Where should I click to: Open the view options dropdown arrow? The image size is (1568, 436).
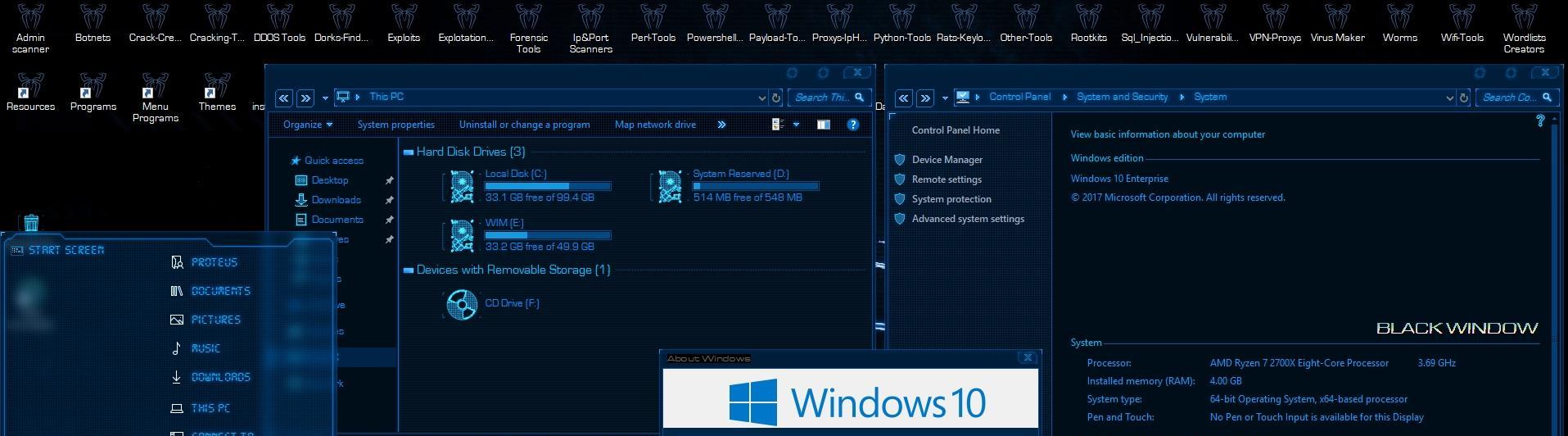tap(796, 125)
